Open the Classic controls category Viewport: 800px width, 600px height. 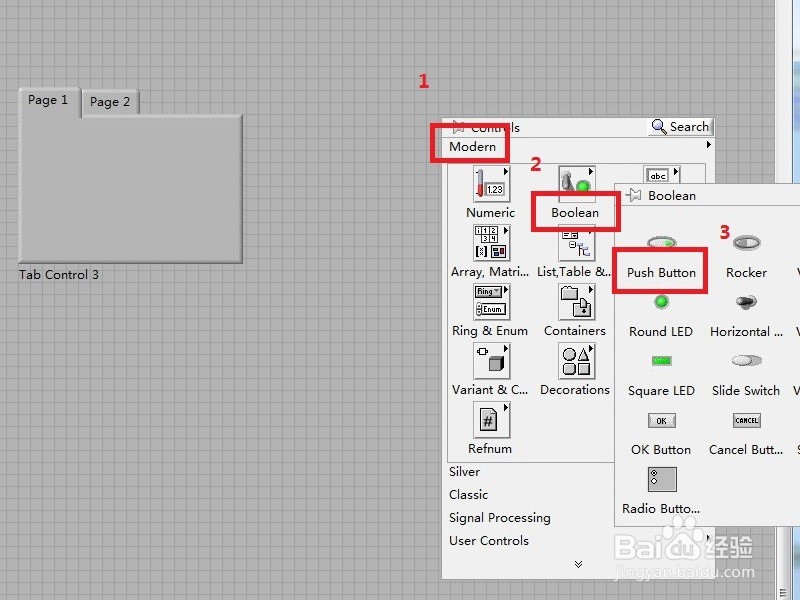pos(468,494)
